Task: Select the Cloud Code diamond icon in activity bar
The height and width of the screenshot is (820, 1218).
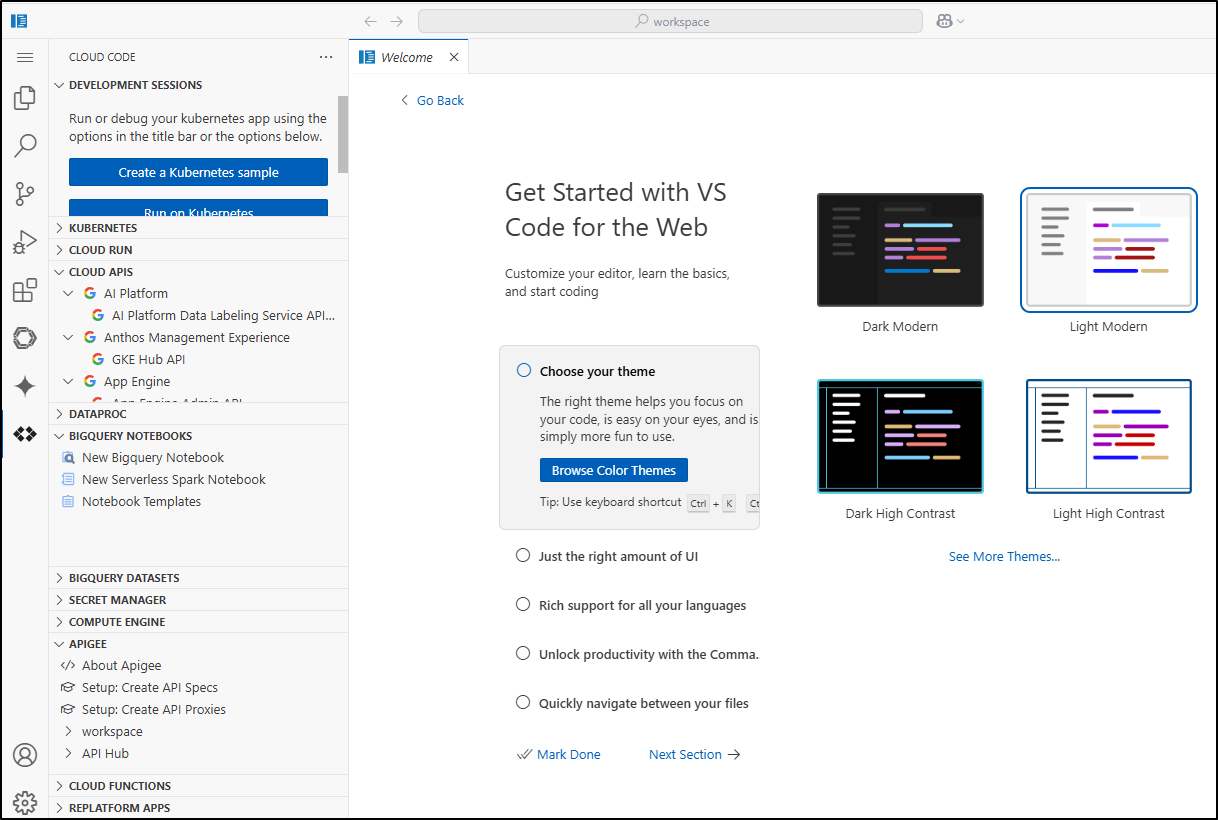Action: pyautogui.click(x=25, y=434)
